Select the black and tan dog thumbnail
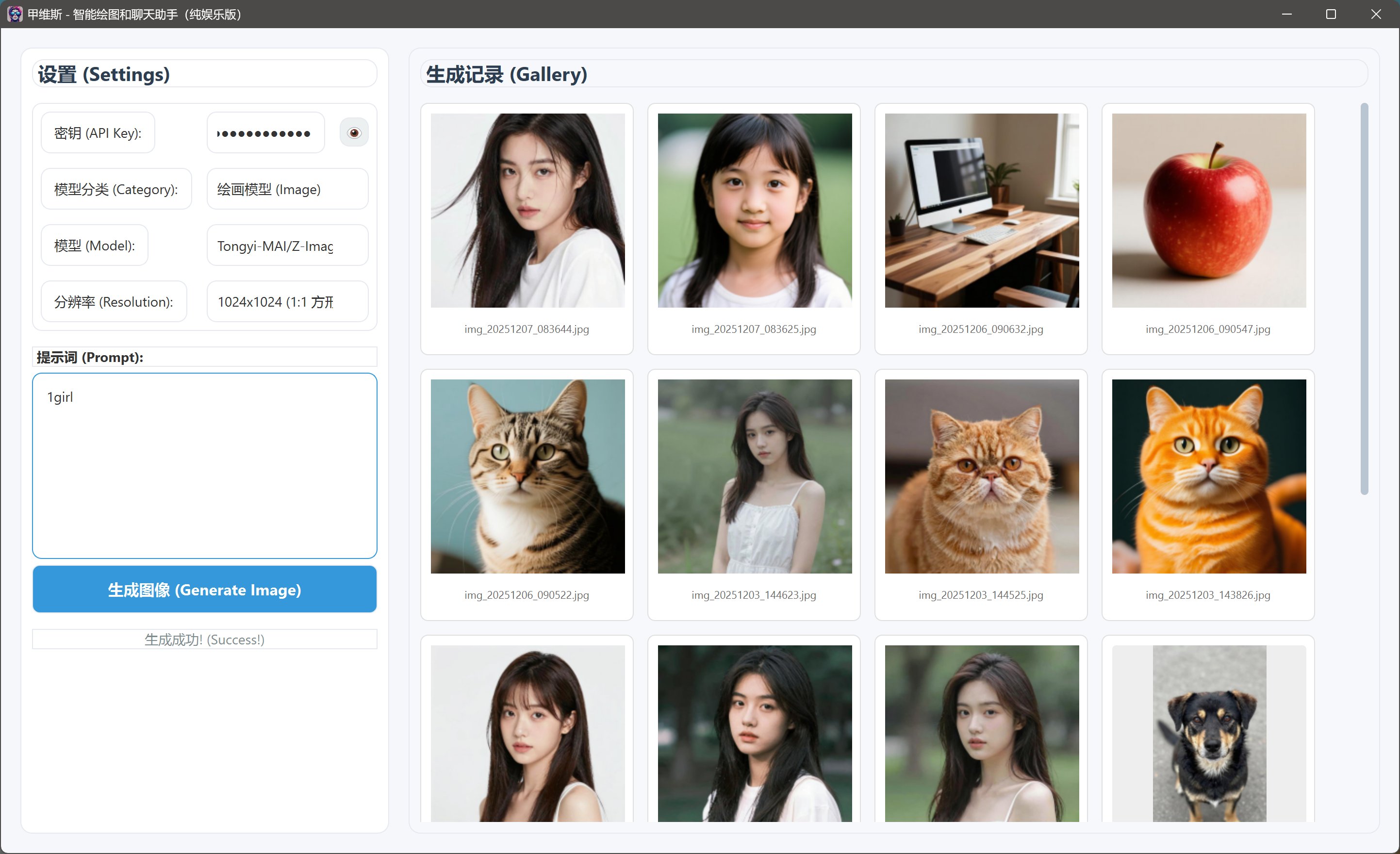1400x854 pixels. point(1208,733)
